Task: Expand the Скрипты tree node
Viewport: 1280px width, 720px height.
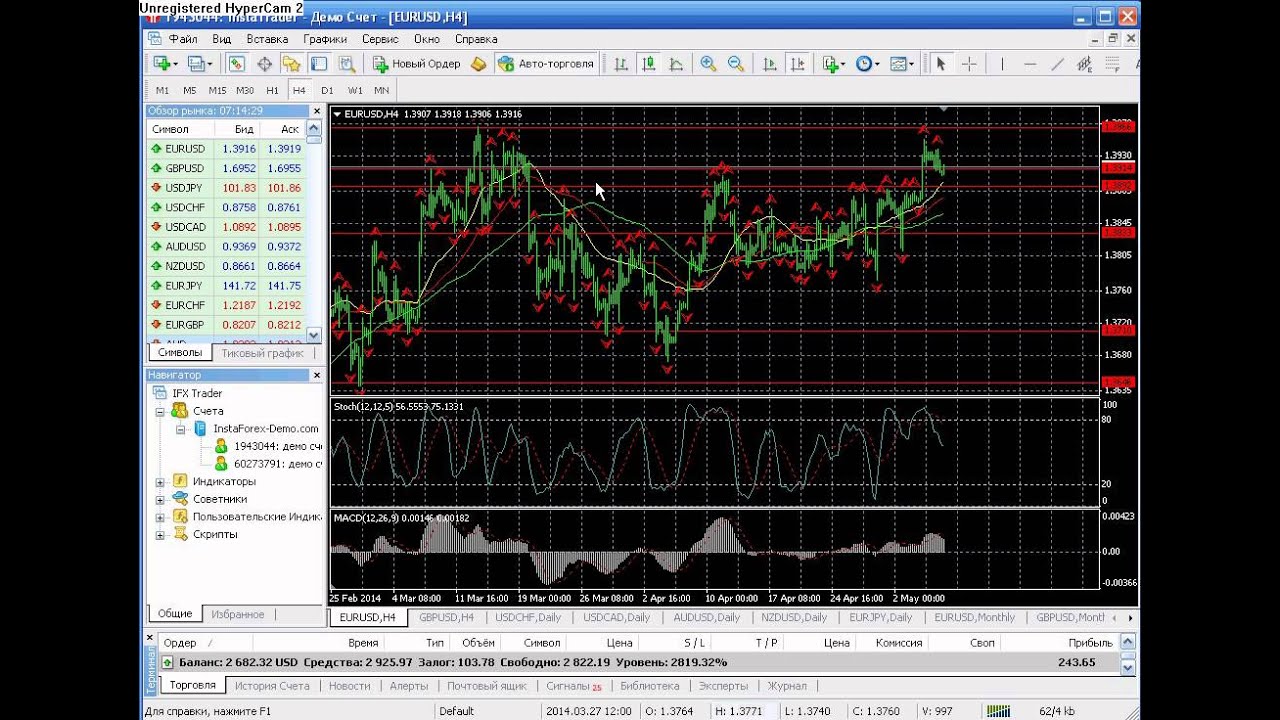Action: click(x=160, y=535)
